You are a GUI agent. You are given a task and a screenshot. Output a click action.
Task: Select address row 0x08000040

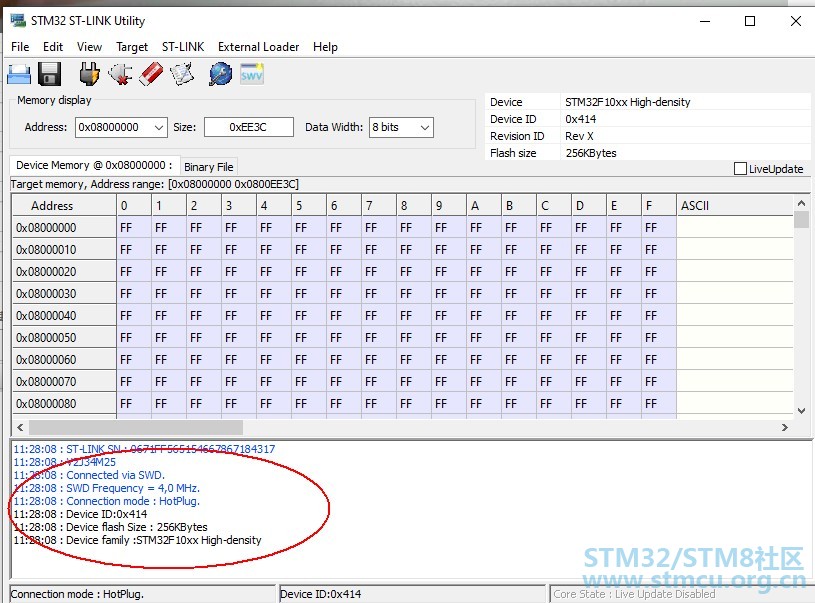point(64,316)
